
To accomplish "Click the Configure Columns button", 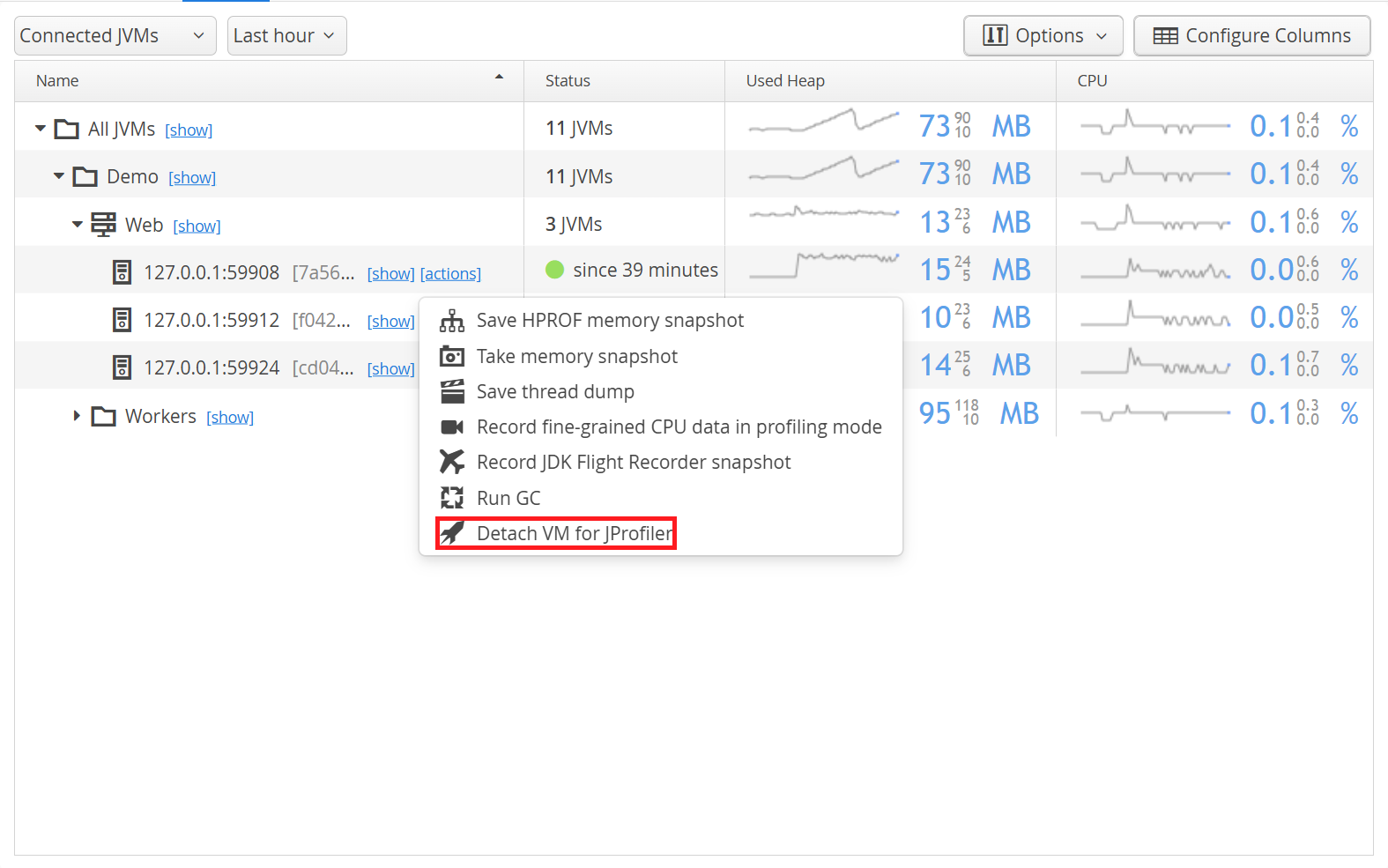I will coord(1252,36).
